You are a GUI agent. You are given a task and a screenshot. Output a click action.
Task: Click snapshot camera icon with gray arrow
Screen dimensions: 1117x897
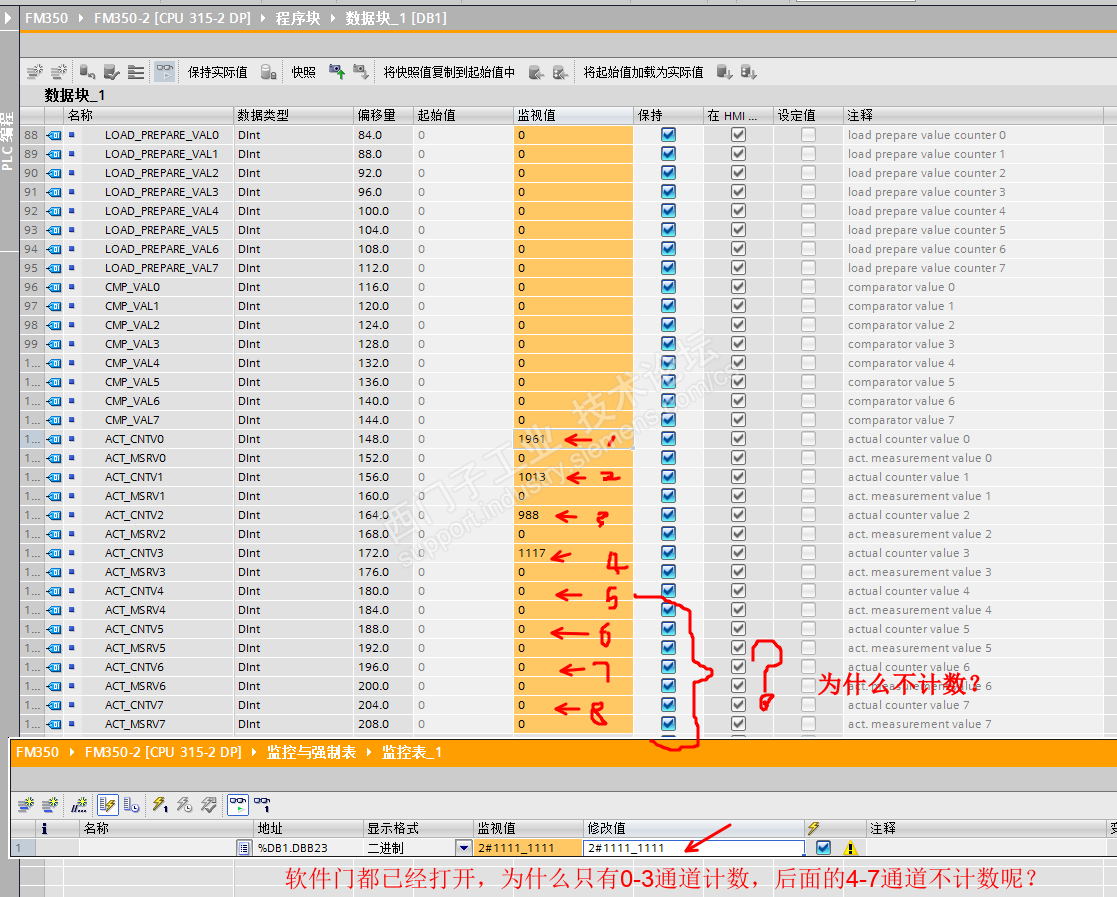pos(360,71)
